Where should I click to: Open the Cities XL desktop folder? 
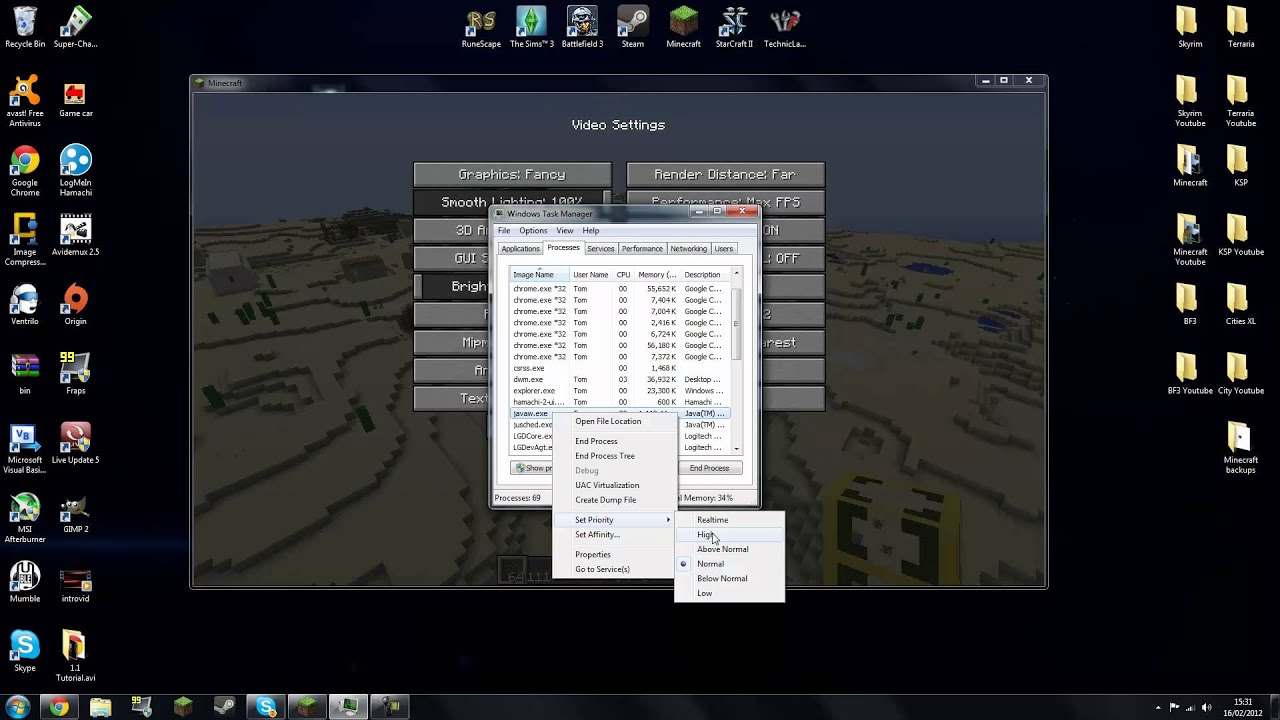tap(1240, 305)
